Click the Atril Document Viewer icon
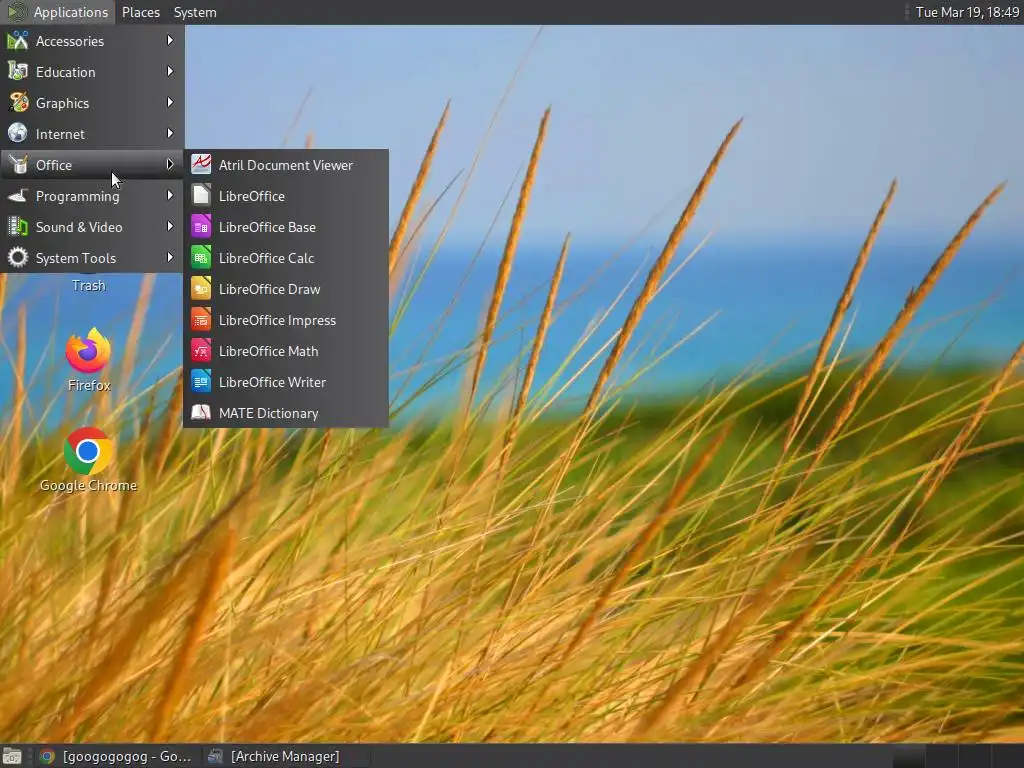1024x768 pixels. pyautogui.click(x=201, y=165)
